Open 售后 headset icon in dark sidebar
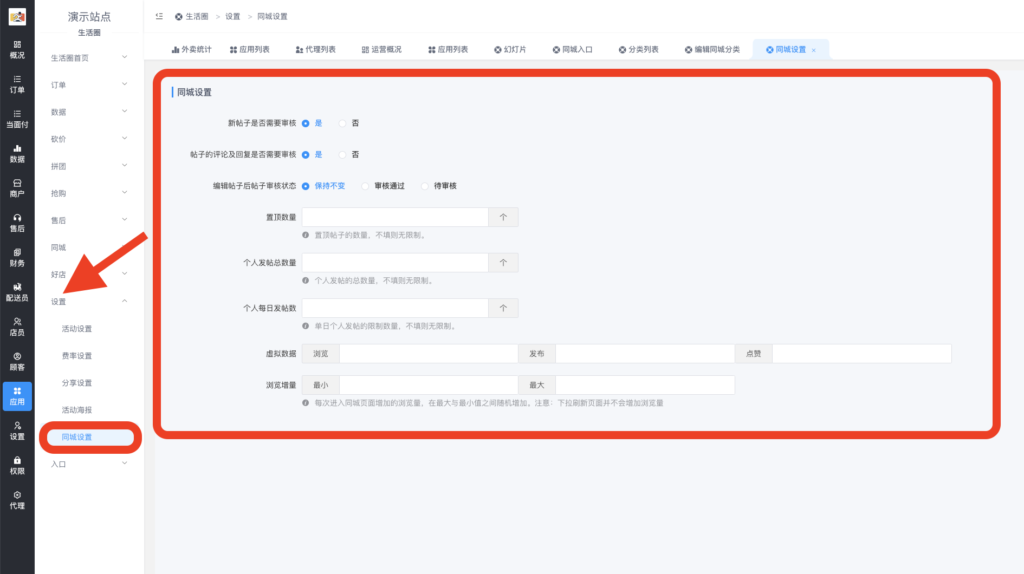This screenshot has height=574, width=1024. (x=17, y=223)
